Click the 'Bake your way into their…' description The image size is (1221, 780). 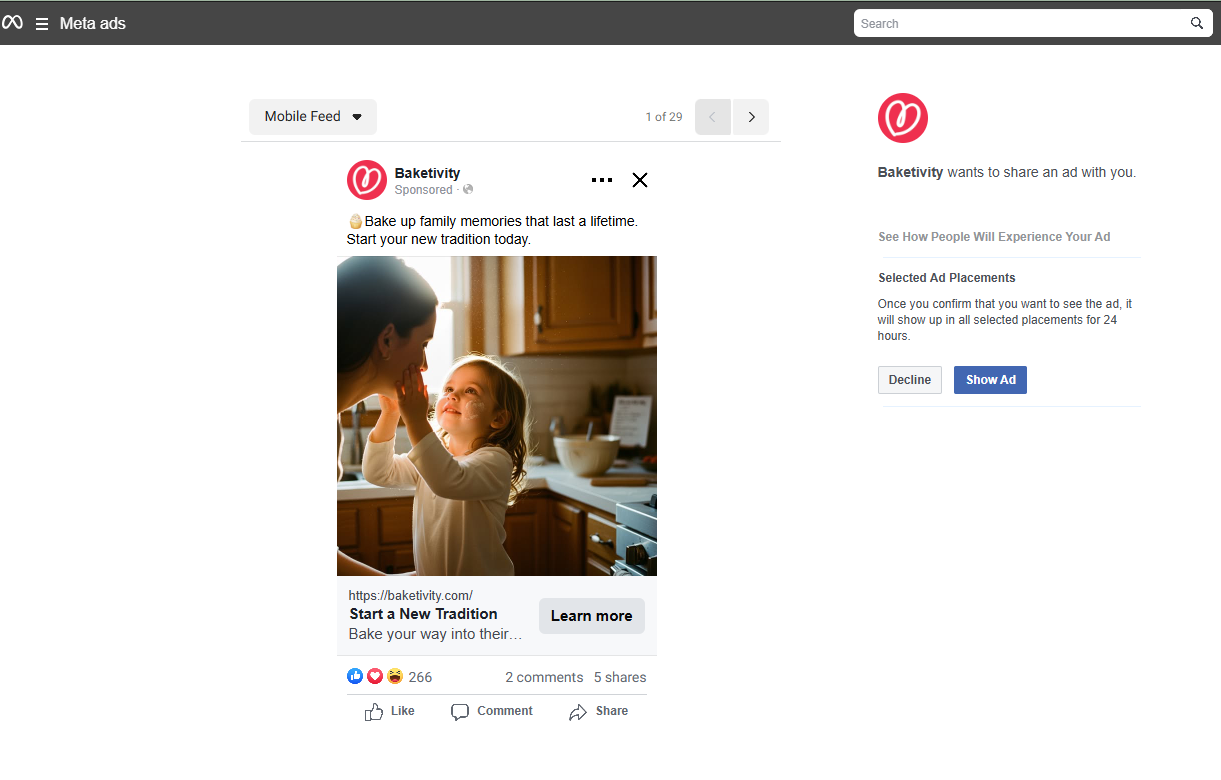(435, 634)
